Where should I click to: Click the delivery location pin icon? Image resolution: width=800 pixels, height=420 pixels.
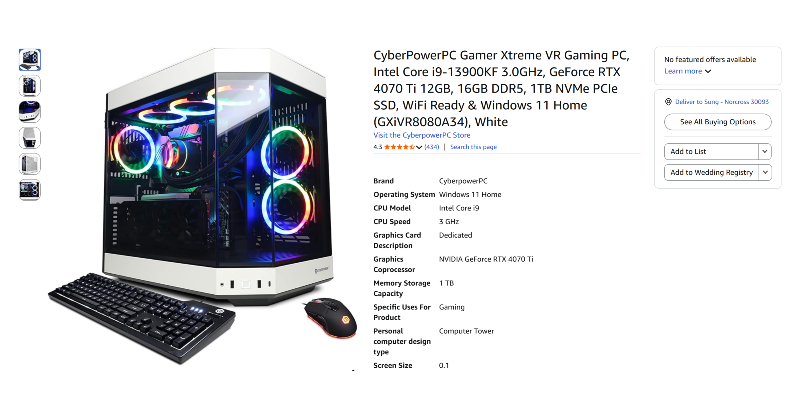point(668,102)
